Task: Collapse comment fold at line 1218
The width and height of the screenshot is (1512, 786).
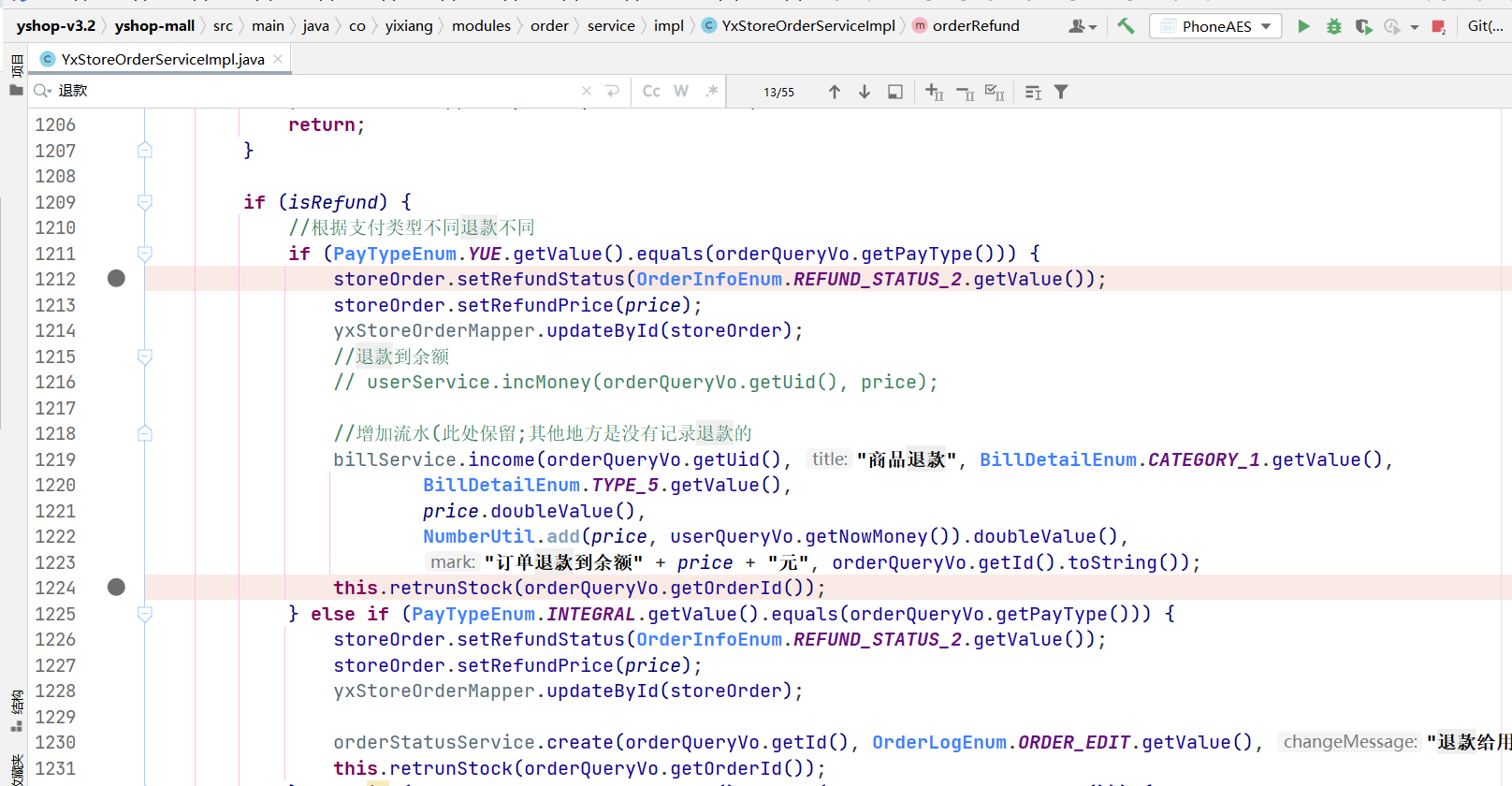Action: click(145, 433)
